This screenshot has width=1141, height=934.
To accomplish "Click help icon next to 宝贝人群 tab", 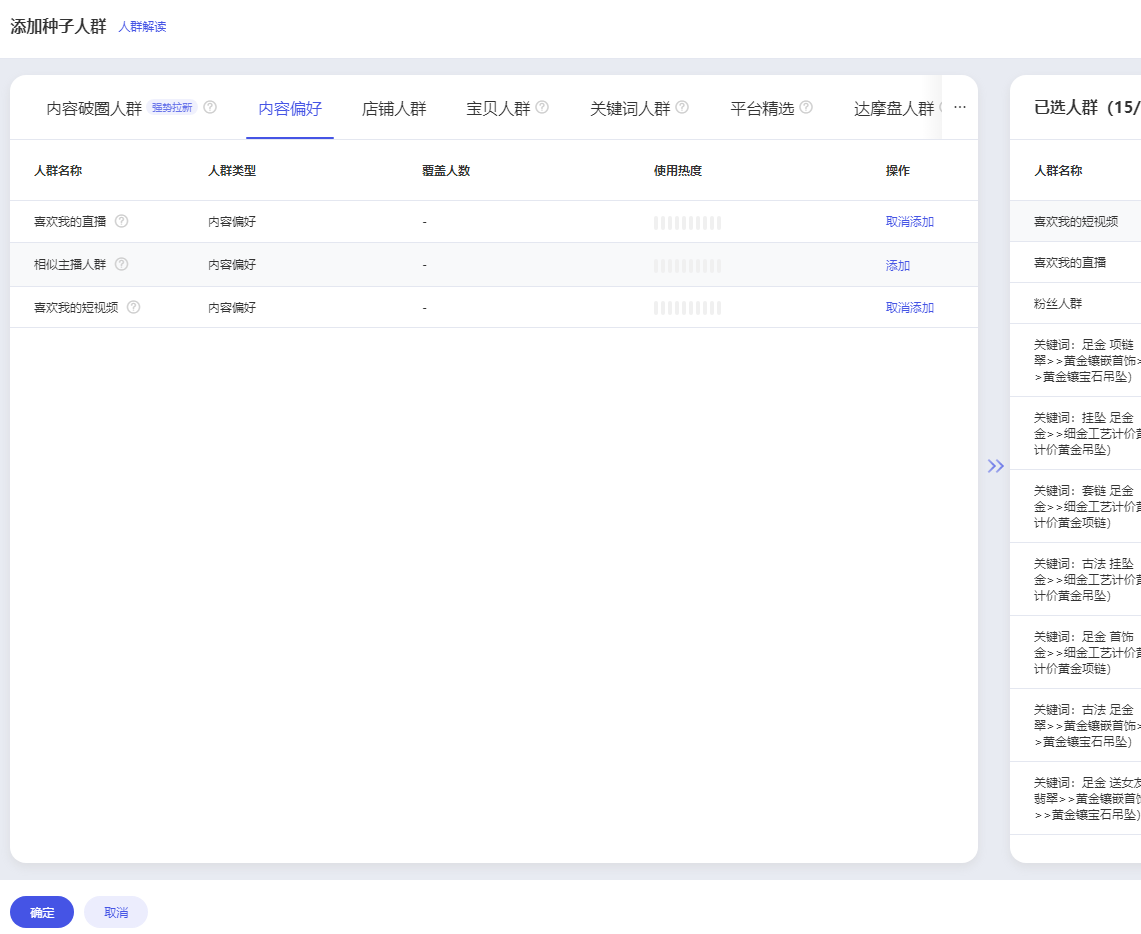I will pyautogui.click(x=542, y=108).
